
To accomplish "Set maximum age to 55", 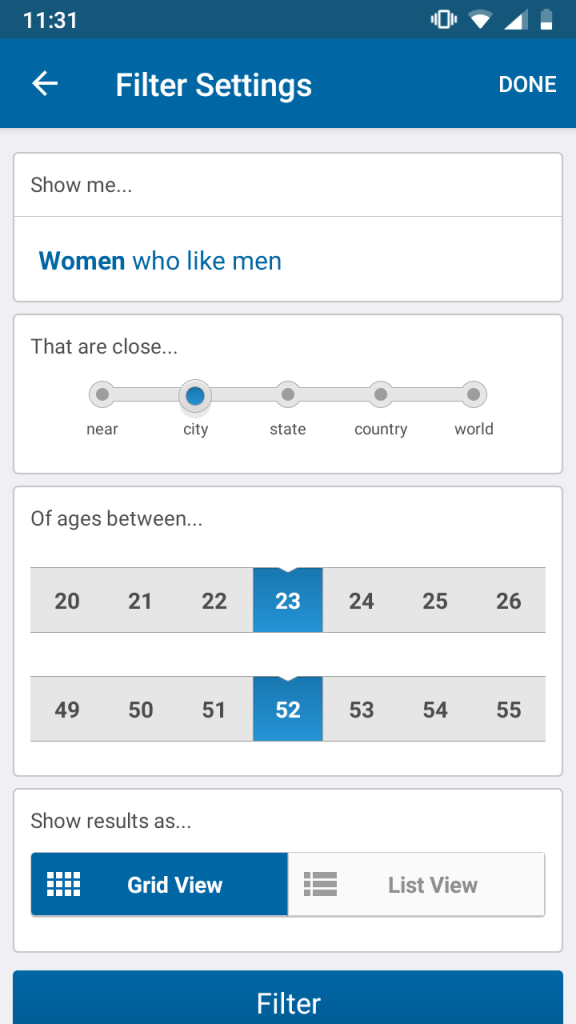I will (x=508, y=709).
